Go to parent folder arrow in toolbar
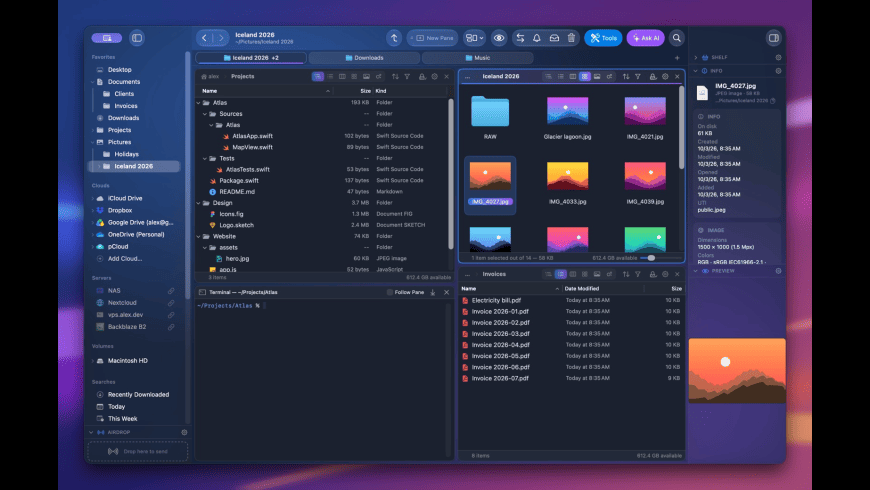Viewport: 870px width, 490px height. point(394,38)
